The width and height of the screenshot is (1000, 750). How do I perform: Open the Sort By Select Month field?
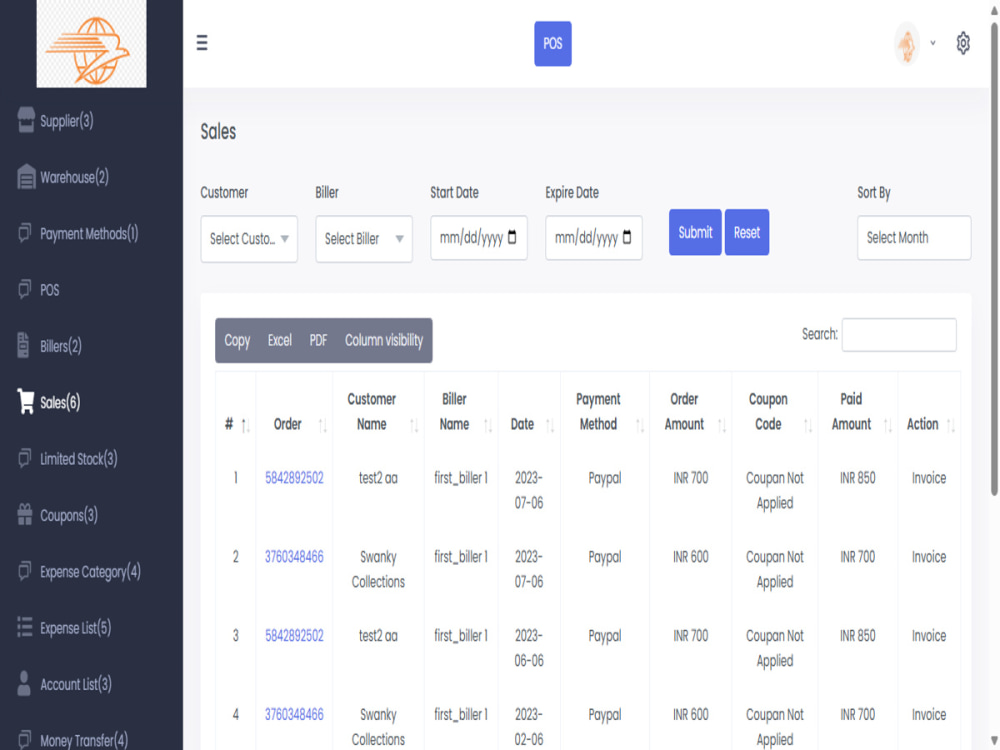(x=913, y=237)
